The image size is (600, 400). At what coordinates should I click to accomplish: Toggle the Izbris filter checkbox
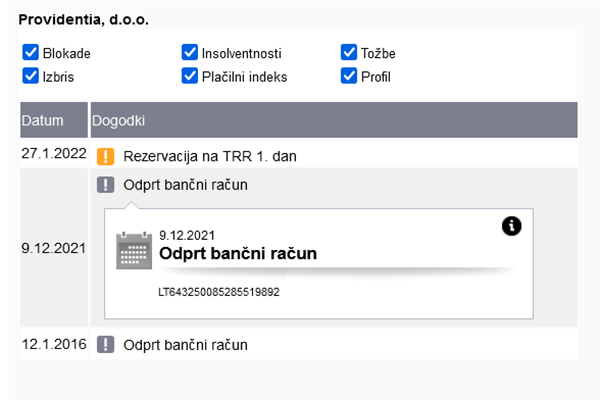[x=30, y=76]
